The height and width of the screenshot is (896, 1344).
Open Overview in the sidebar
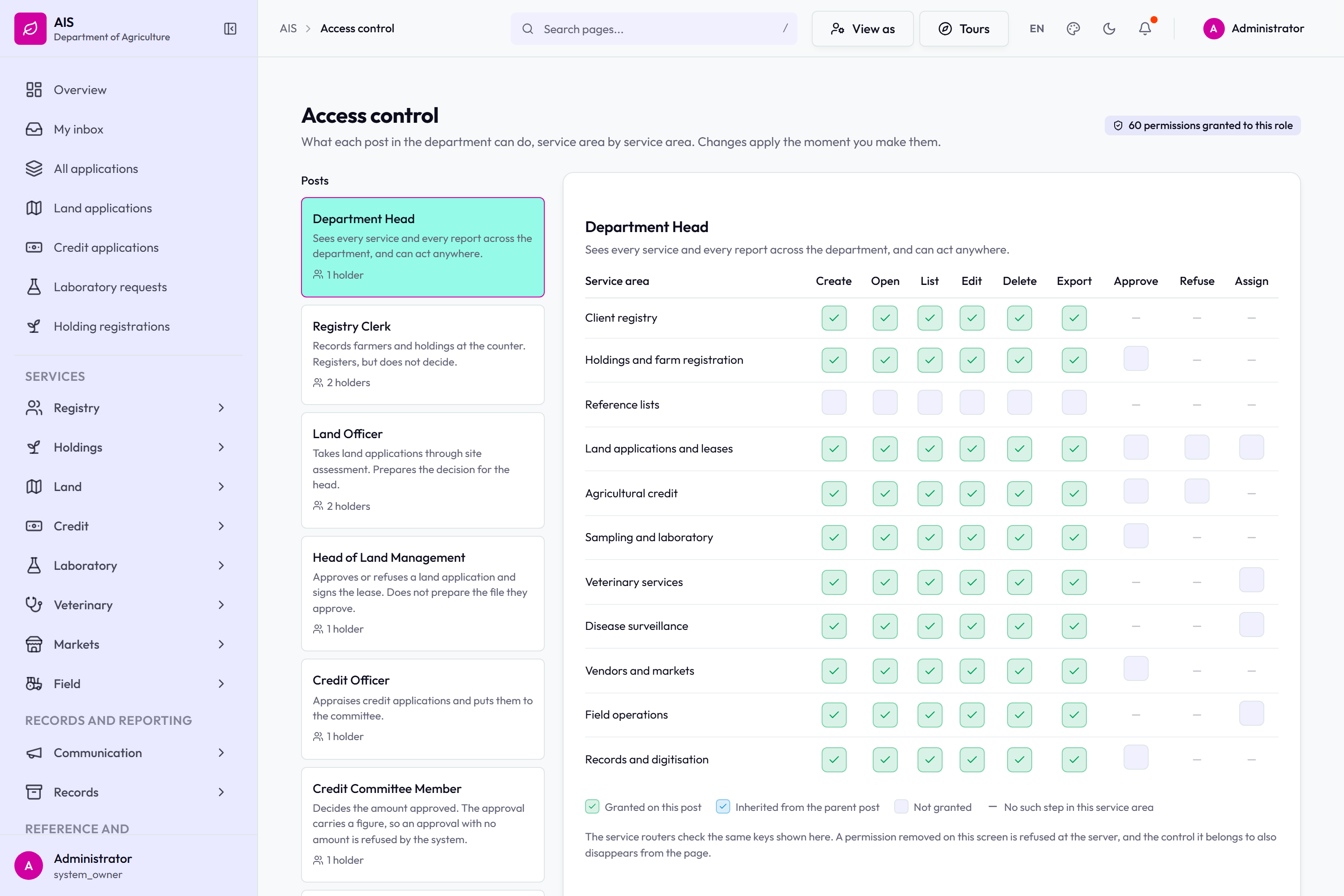[x=129, y=90]
